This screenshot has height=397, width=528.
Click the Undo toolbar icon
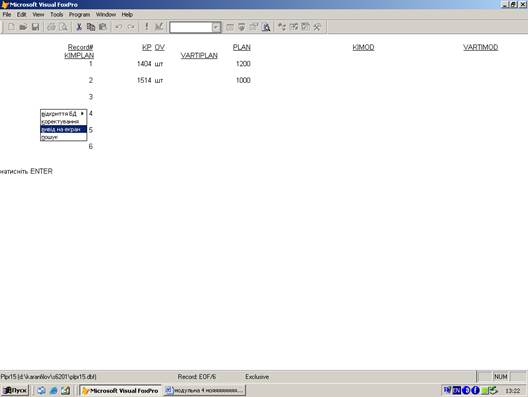(x=119, y=27)
